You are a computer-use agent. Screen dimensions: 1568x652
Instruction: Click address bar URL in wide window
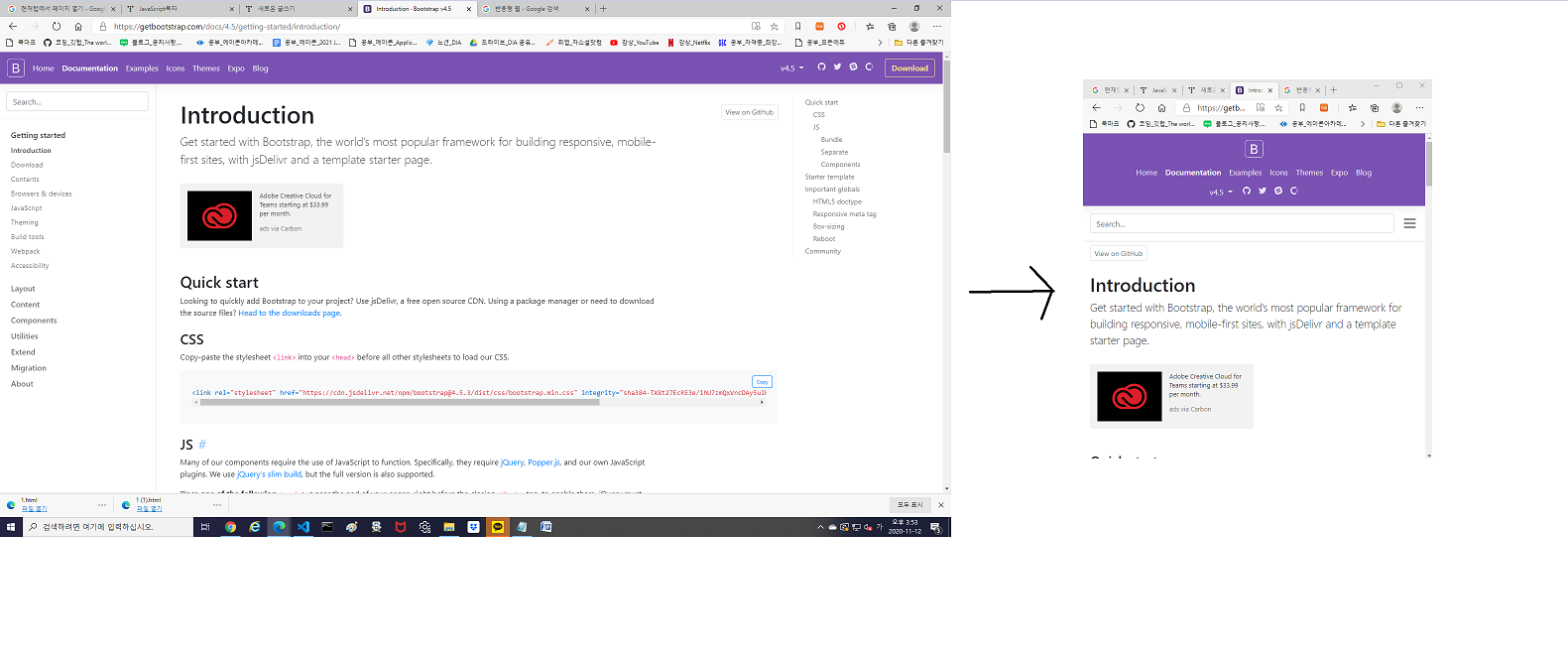[227, 27]
